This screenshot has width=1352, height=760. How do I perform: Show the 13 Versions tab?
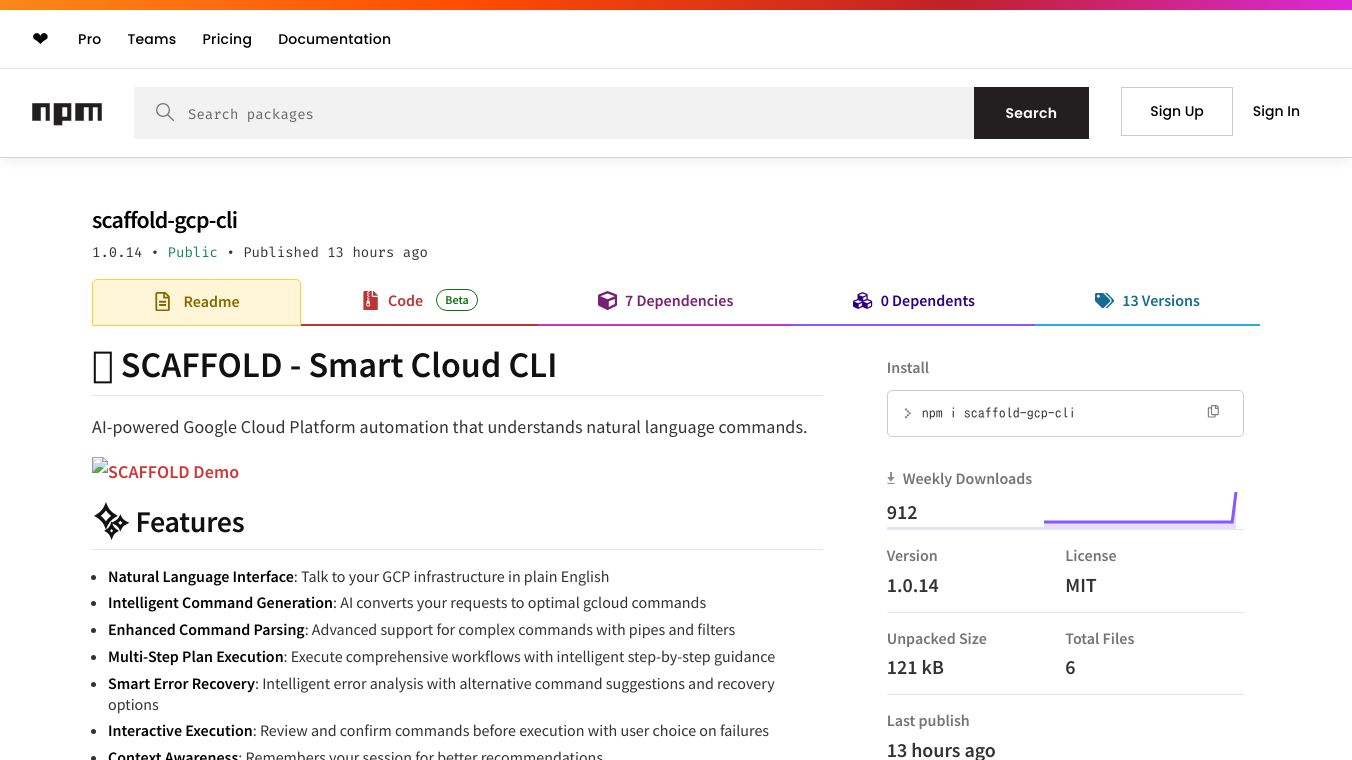tap(1147, 301)
